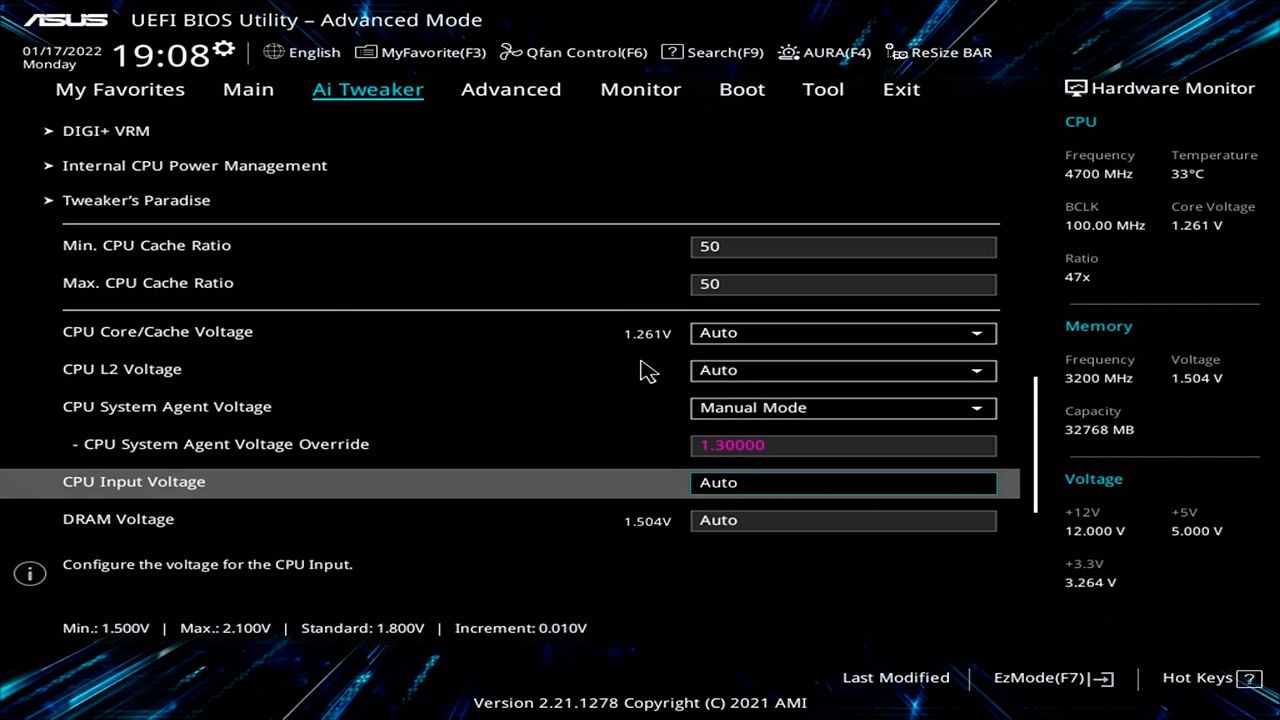Click the Last Modified button
Image resolution: width=1280 pixels, height=720 pixels.
pyautogui.click(x=896, y=678)
